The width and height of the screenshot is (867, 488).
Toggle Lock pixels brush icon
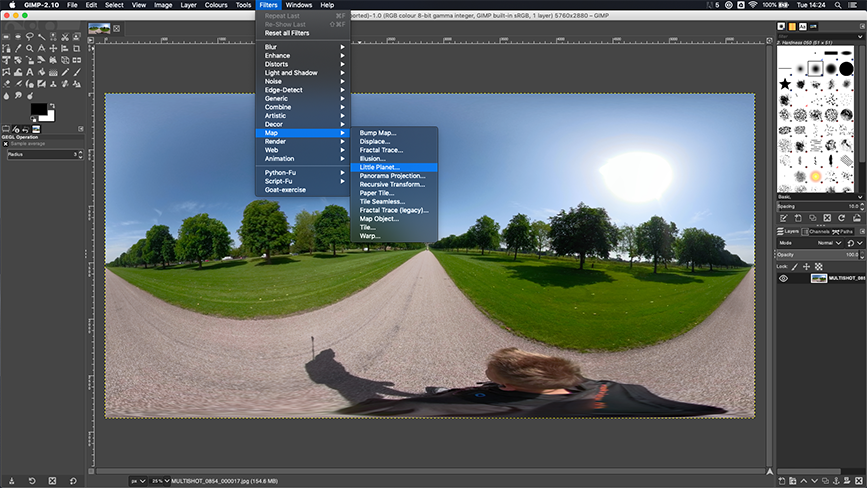pos(795,266)
